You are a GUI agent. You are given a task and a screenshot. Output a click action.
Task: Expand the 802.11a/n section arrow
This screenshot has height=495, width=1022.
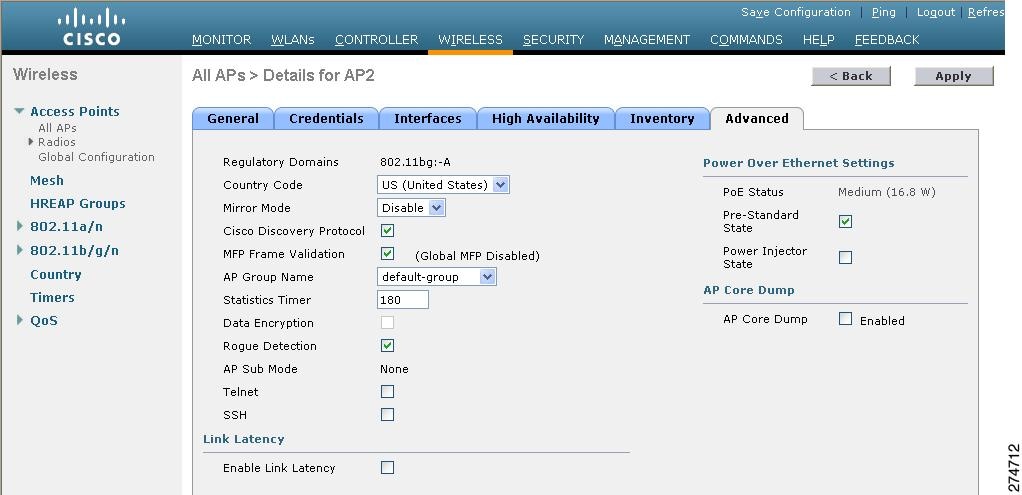pos(20,226)
